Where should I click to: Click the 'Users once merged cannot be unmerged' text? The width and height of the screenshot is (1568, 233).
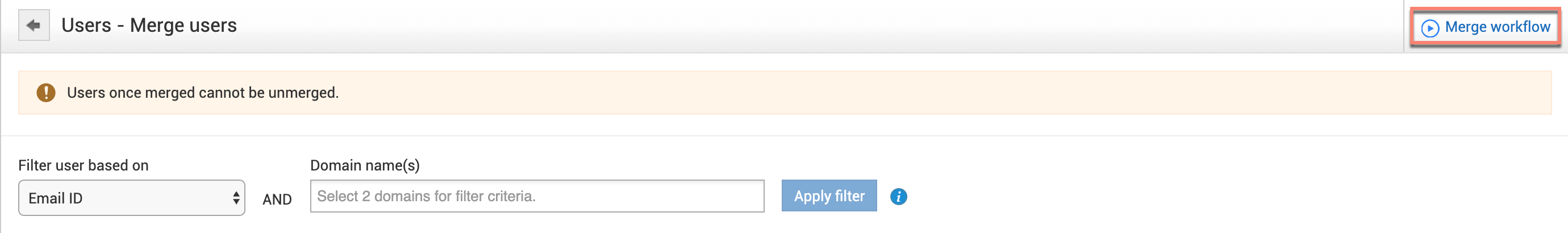point(203,93)
